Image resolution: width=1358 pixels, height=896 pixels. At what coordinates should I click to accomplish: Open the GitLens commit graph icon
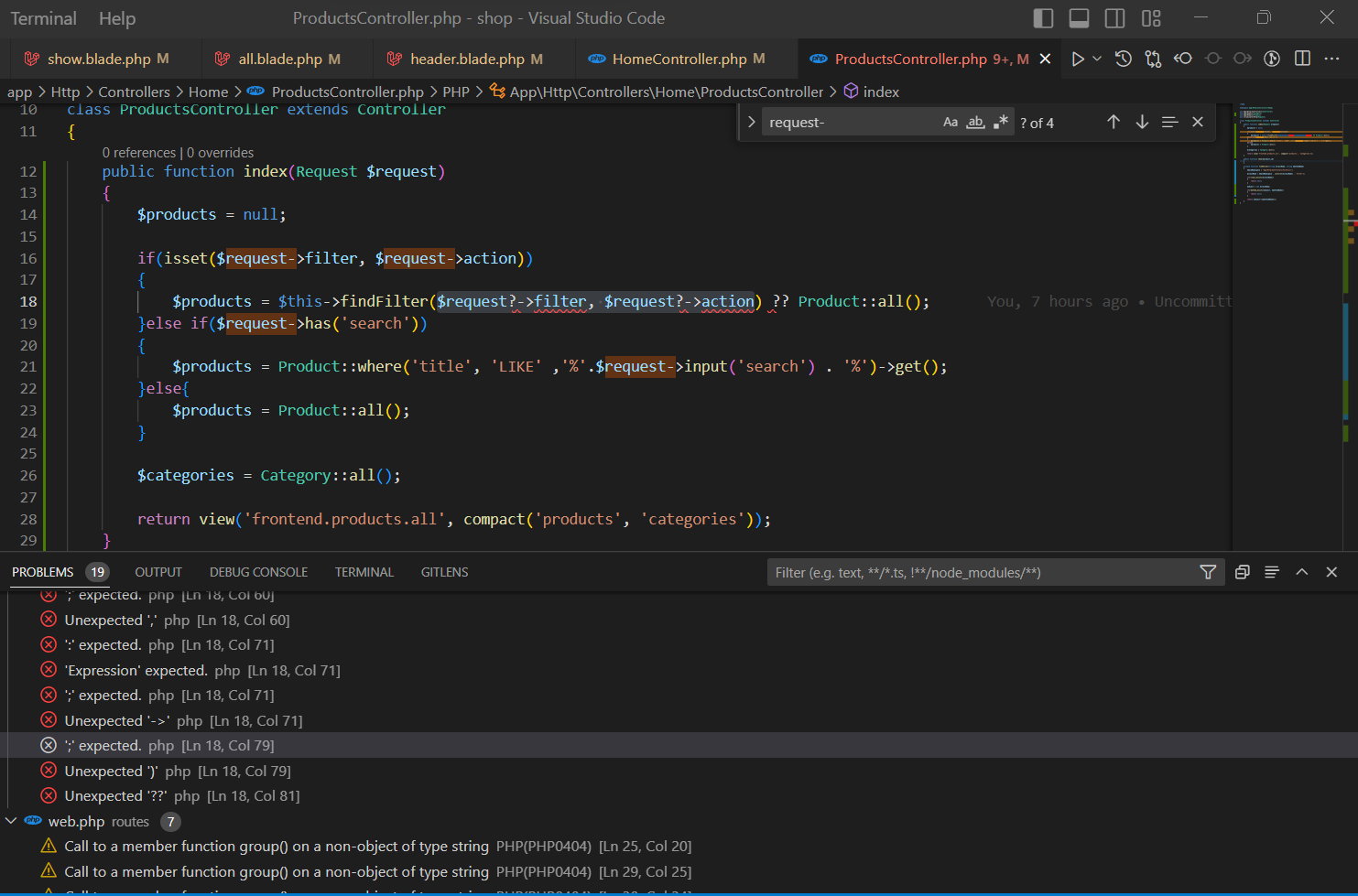point(1271,58)
